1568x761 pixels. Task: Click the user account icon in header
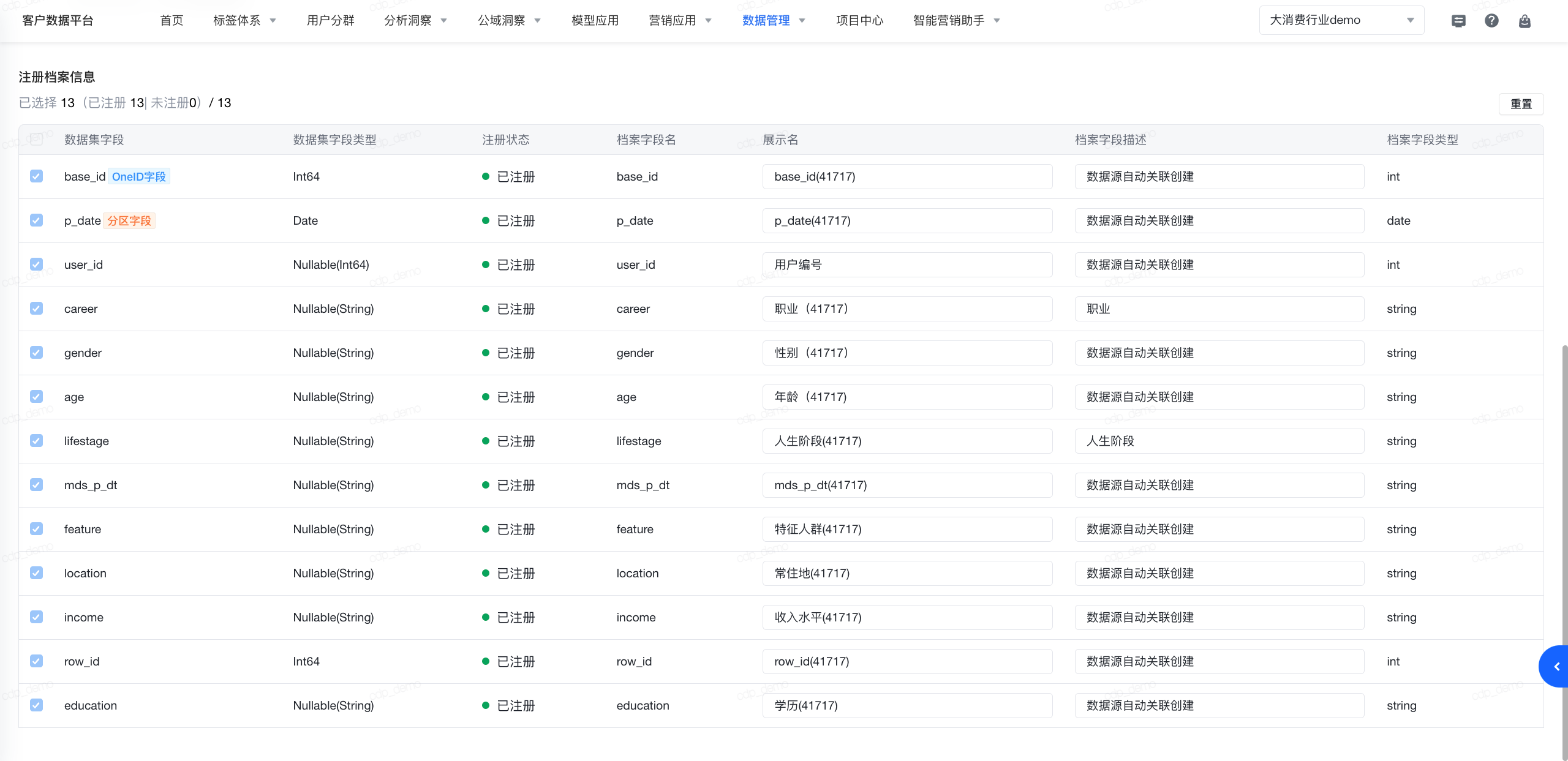[x=1525, y=21]
